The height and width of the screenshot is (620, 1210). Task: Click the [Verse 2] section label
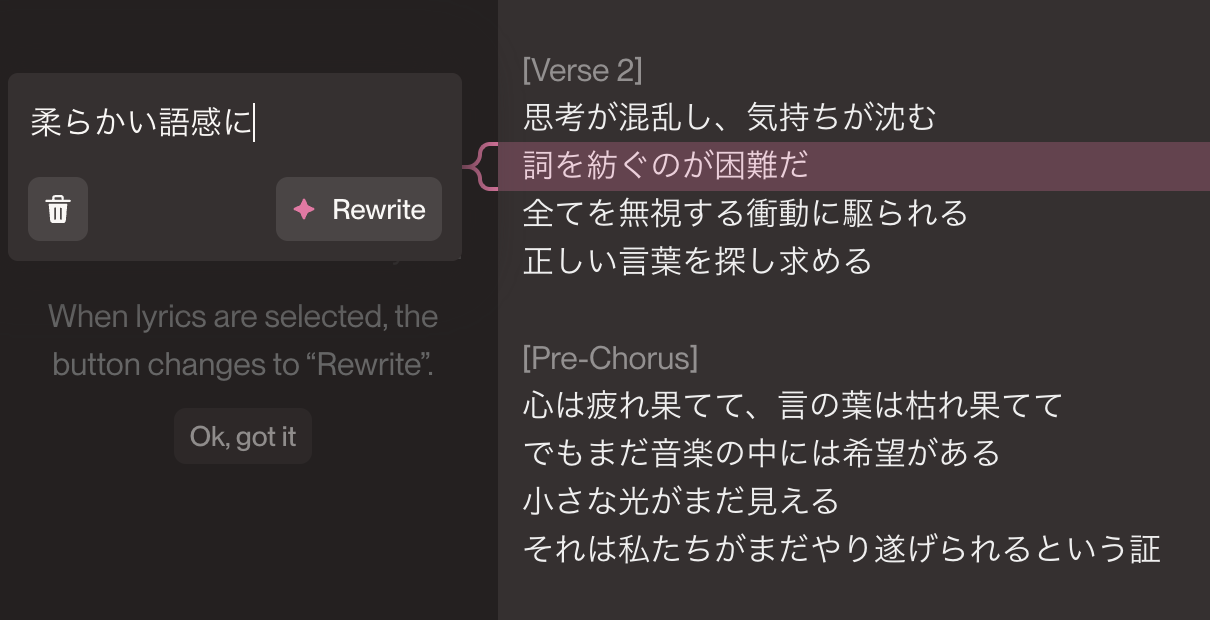[582, 70]
